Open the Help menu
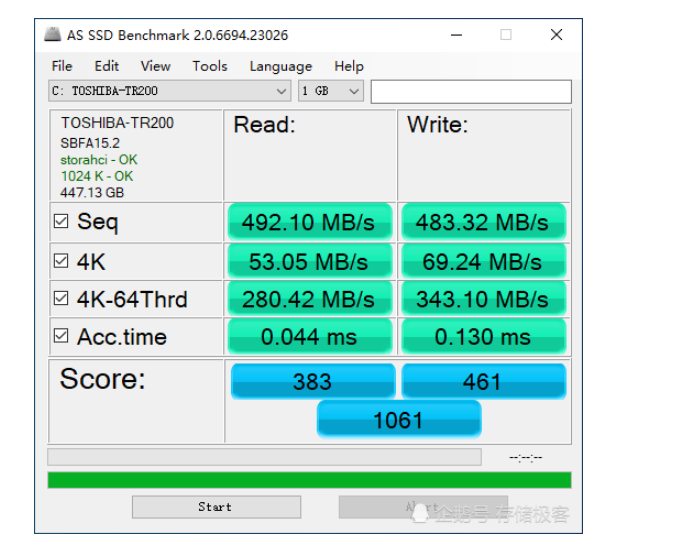This screenshot has width=699, height=539. pyautogui.click(x=348, y=66)
